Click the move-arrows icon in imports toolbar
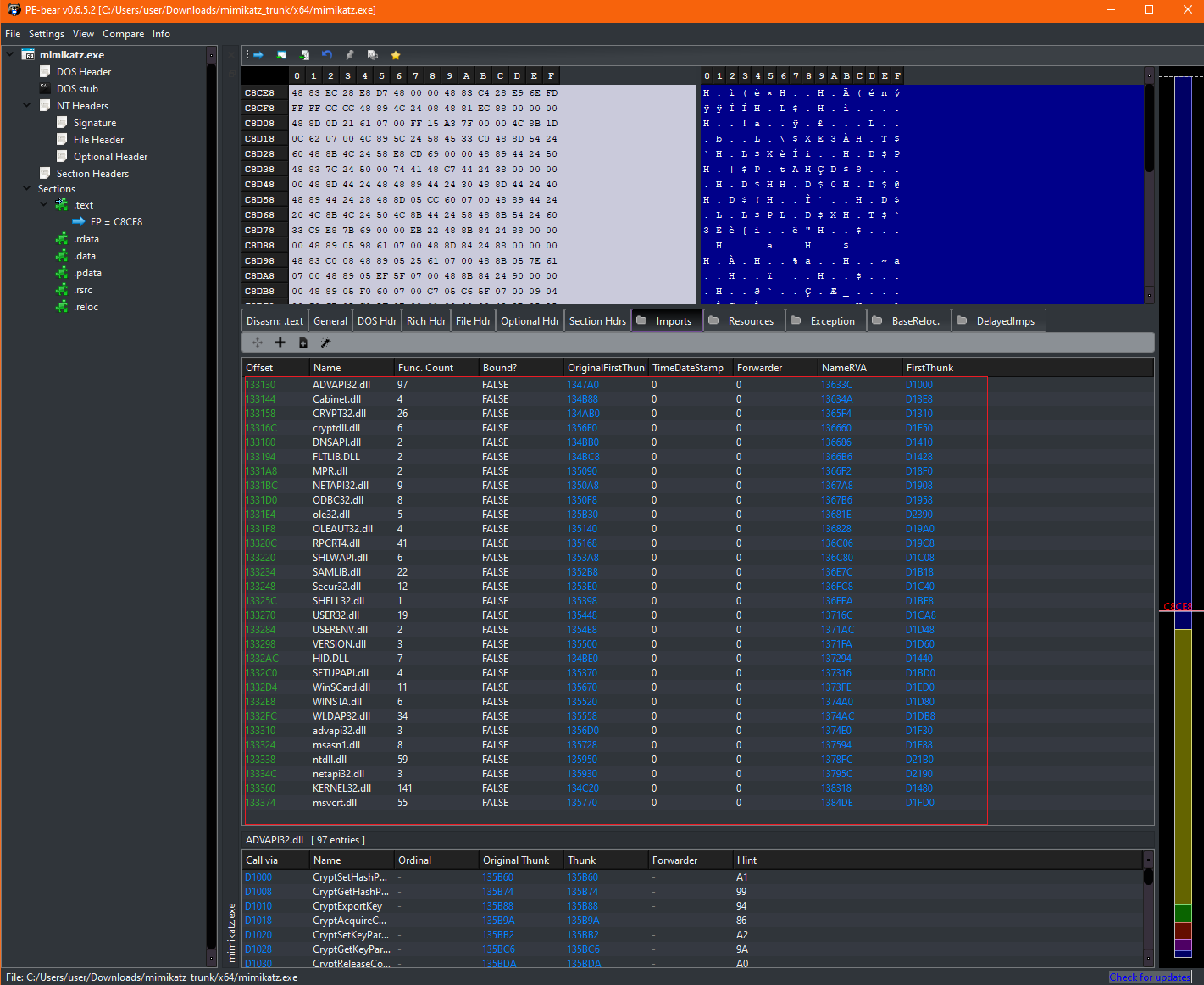The width and height of the screenshot is (1204, 985). click(x=258, y=342)
